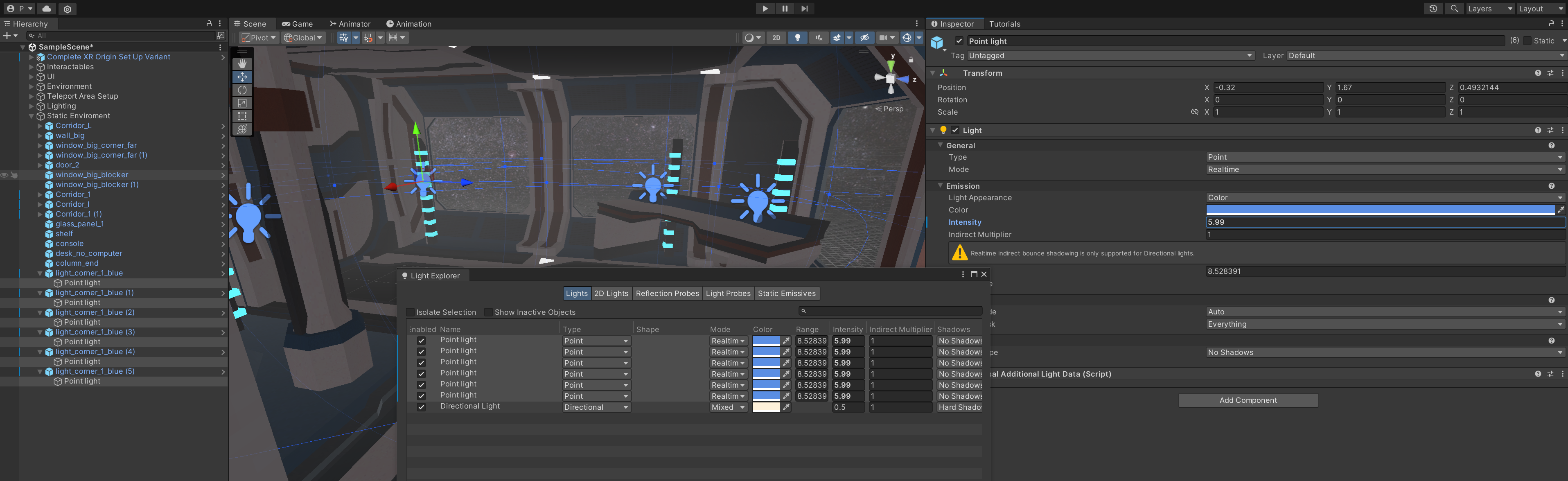Disable the Directional Light enabled checkbox
The image size is (1568, 481).
421,407
